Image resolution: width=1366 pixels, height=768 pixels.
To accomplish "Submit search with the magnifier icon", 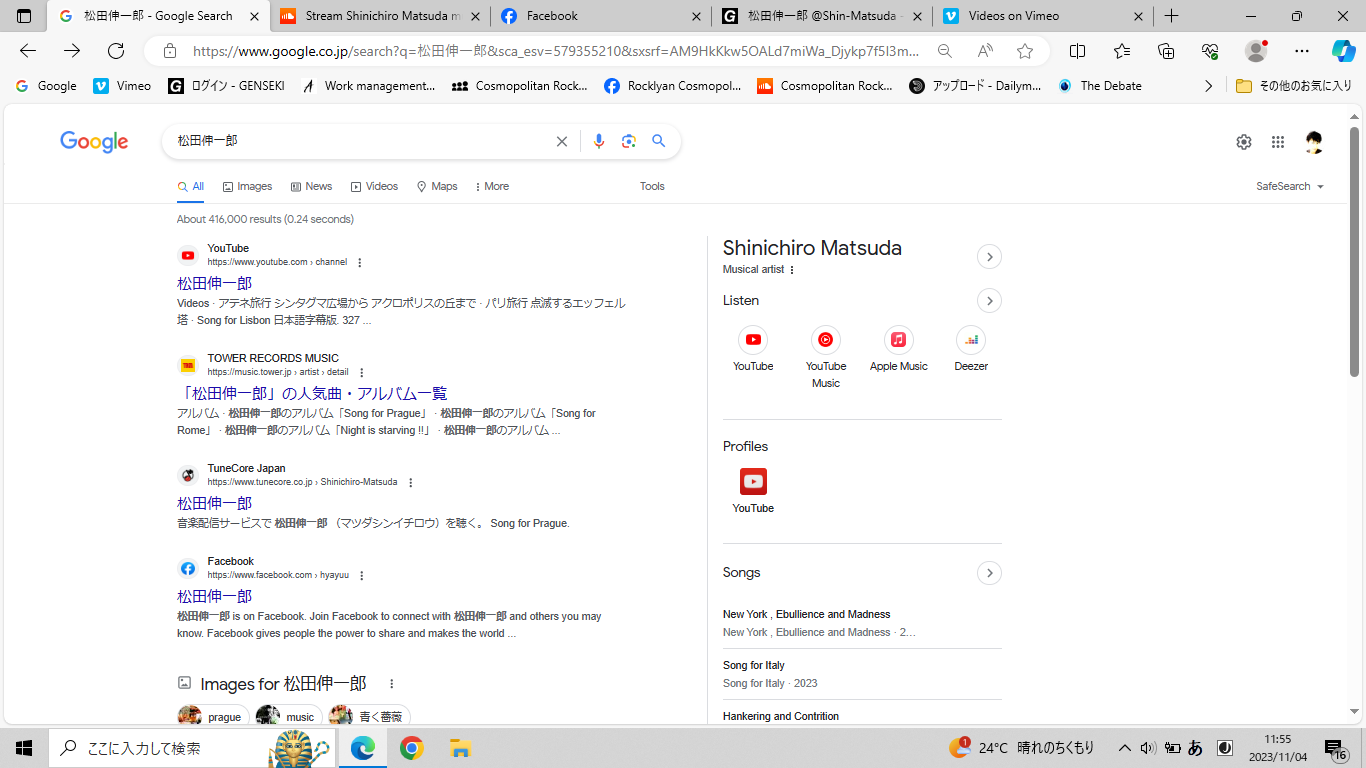I will click(659, 142).
